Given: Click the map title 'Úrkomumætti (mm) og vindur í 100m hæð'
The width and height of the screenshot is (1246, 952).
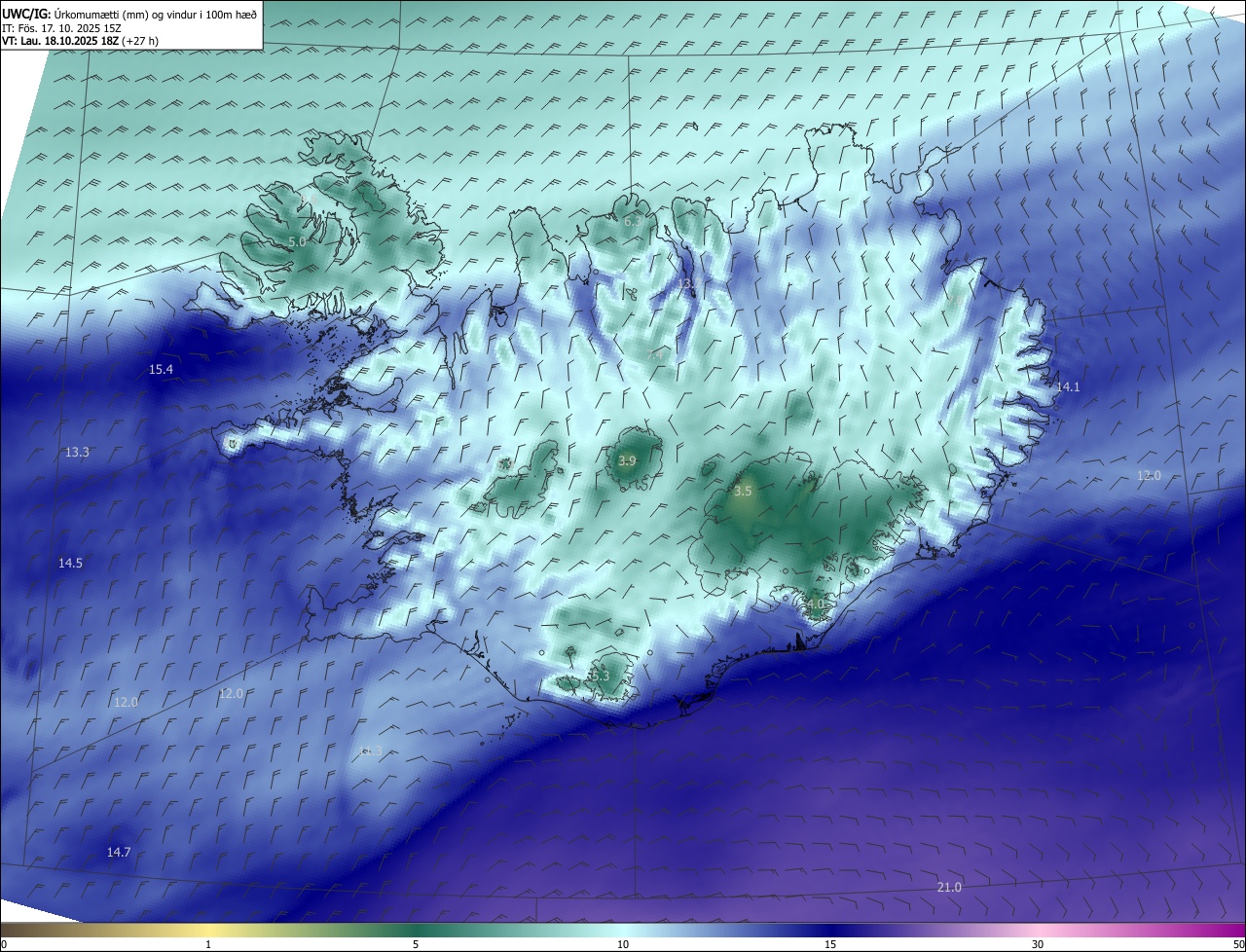Looking at the screenshot, I should [155, 14].
